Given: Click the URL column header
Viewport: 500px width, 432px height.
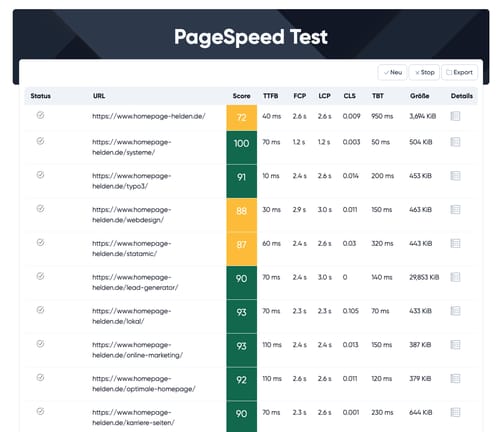Looking at the screenshot, I should coord(99,96).
